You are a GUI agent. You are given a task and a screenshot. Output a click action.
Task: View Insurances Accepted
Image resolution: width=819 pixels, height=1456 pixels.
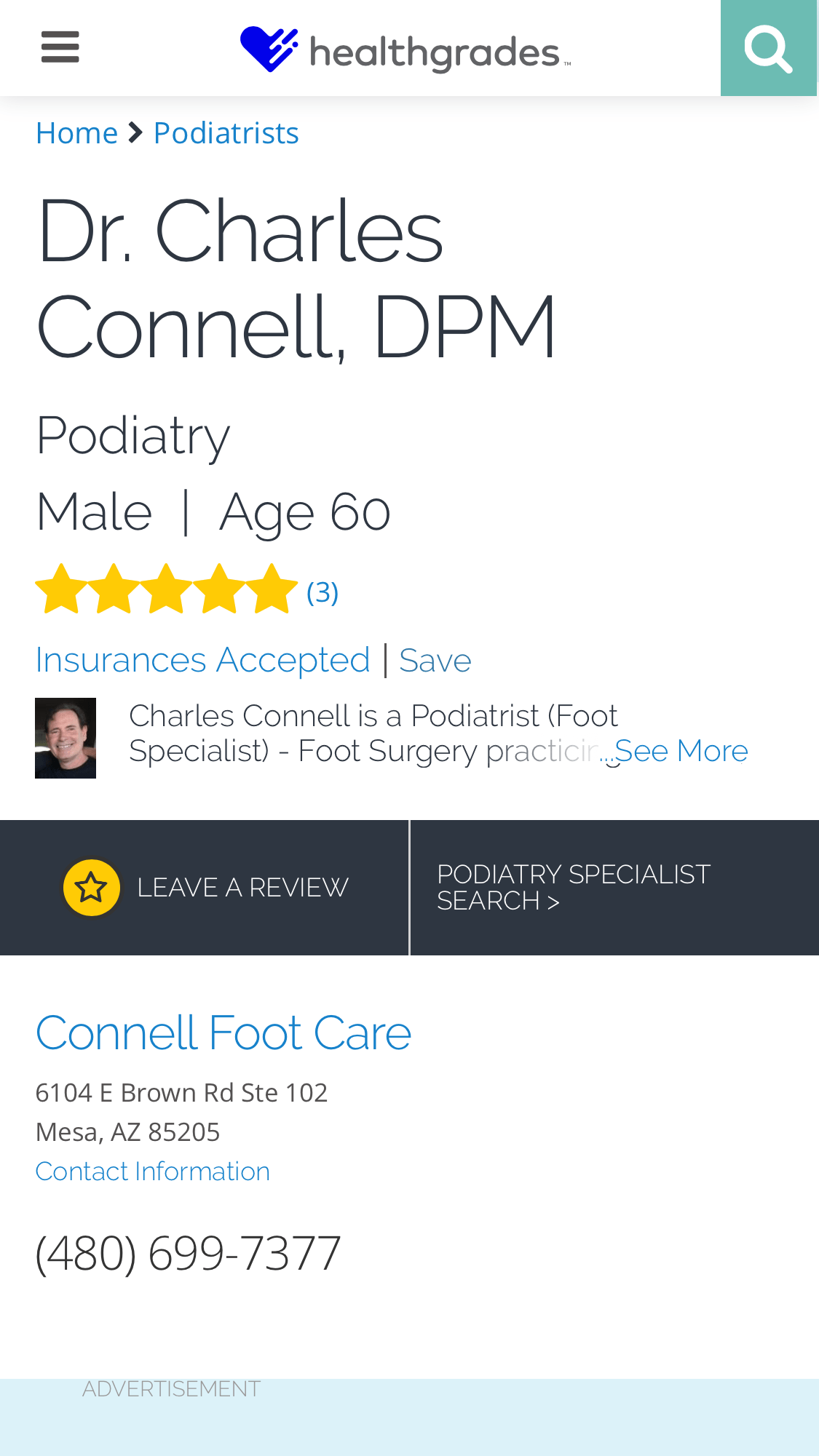pyautogui.click(x=202, y=660)
